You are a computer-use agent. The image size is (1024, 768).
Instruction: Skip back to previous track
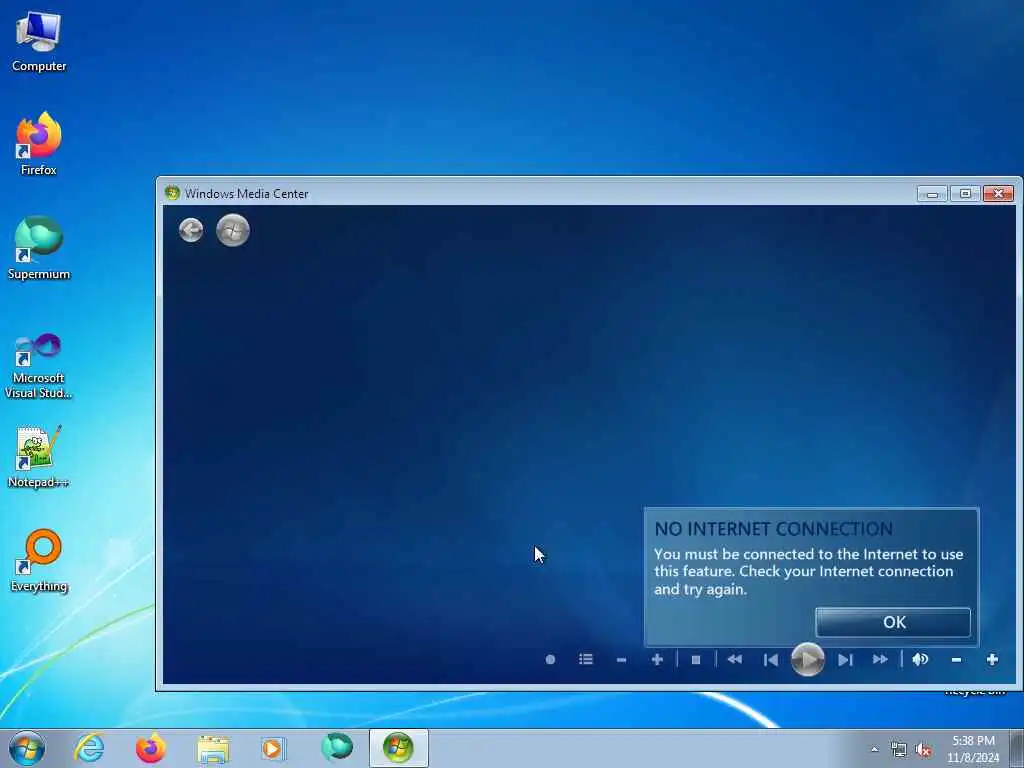point(771,660)
